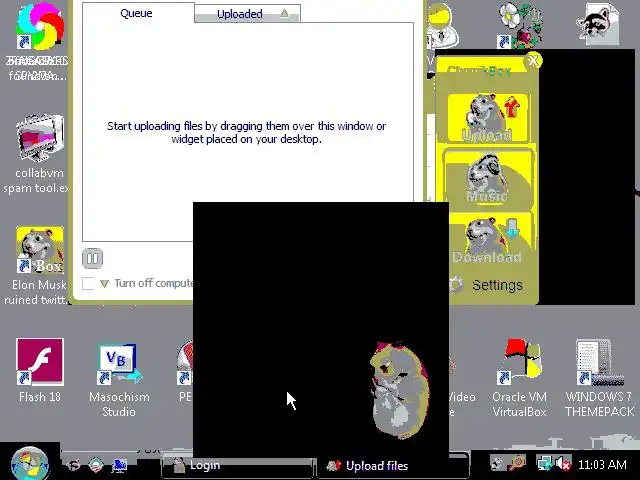Open the raccoon file icon on desktop
Viewport: 640px width, 480px height.
tap(598, 24)
